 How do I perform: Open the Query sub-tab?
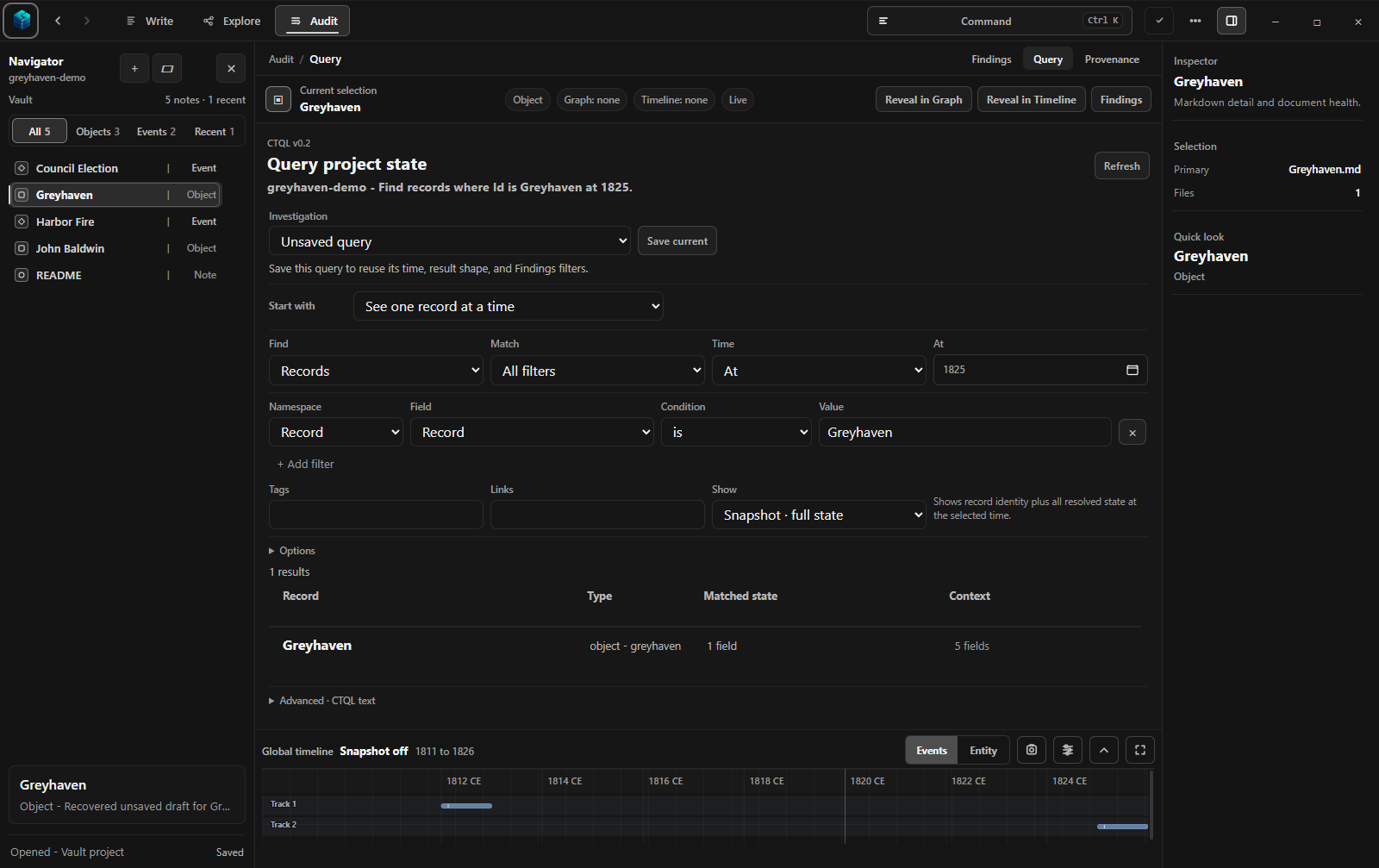click(x=1048, y=59)
